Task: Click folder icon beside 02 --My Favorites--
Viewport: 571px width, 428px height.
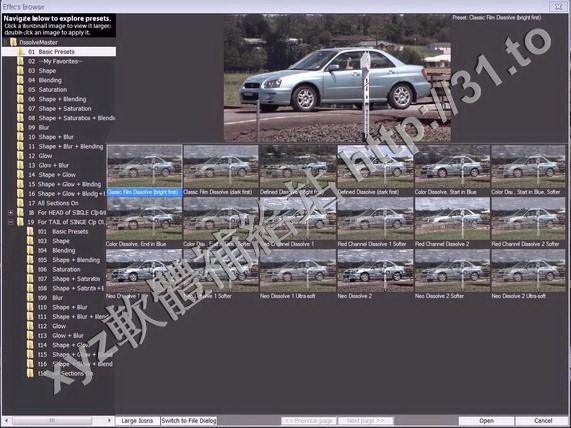Action: click(x=20, y=61)
